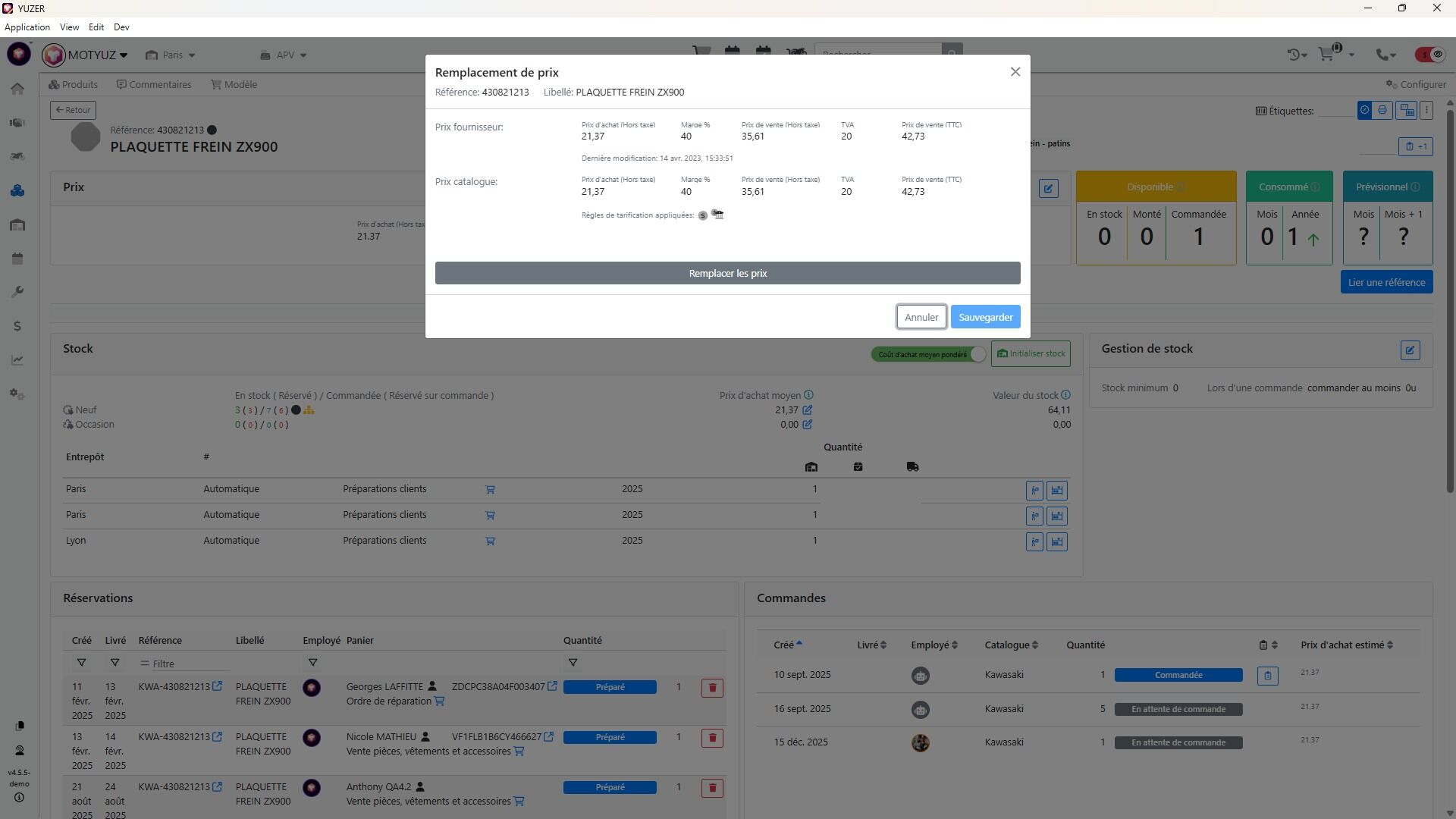Toggle the red eye switch top right
The height and width of the screenshot is (819, 1456).
1429,55
